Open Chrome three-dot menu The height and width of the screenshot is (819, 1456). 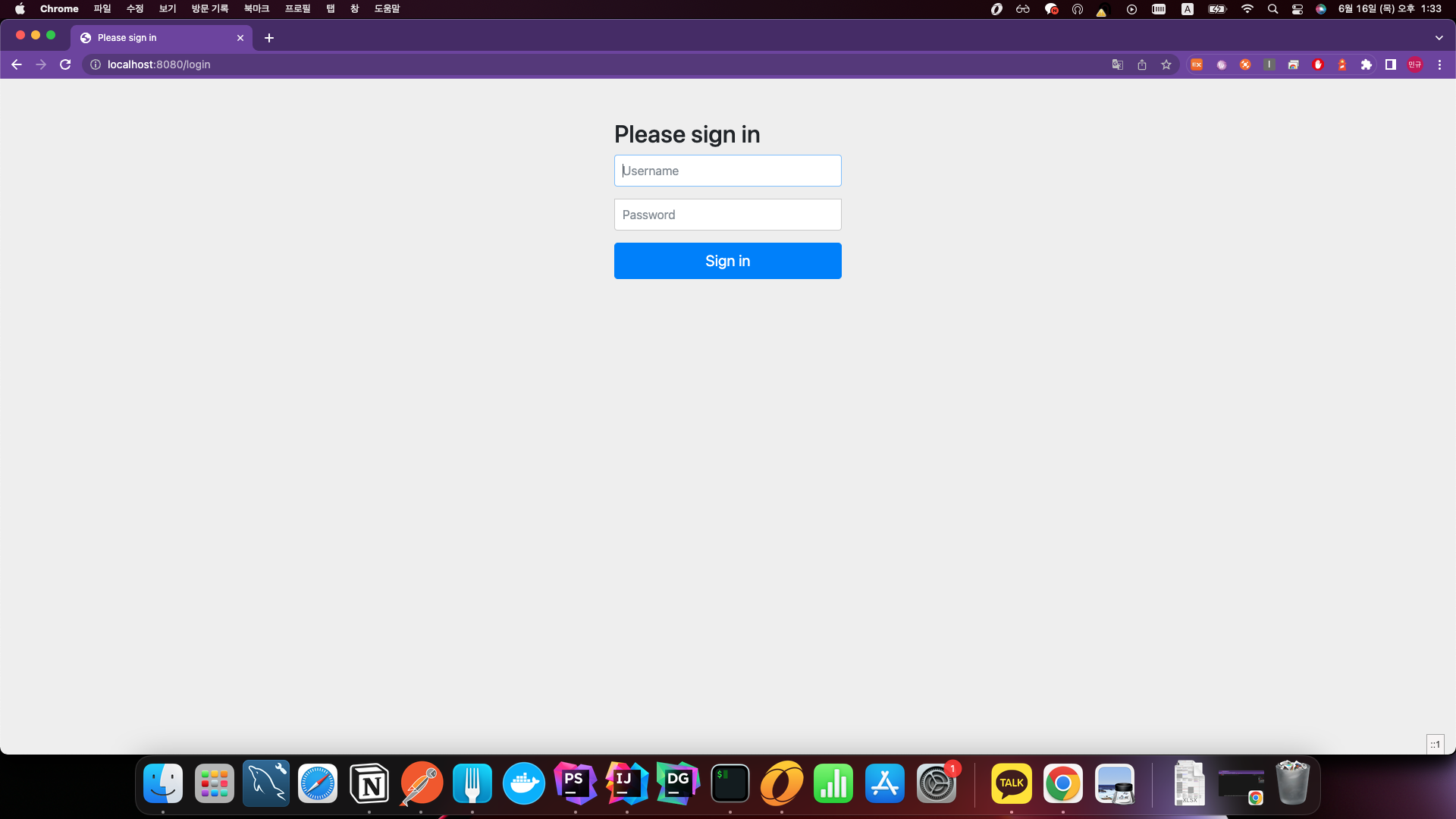[x=1439, y=64]
